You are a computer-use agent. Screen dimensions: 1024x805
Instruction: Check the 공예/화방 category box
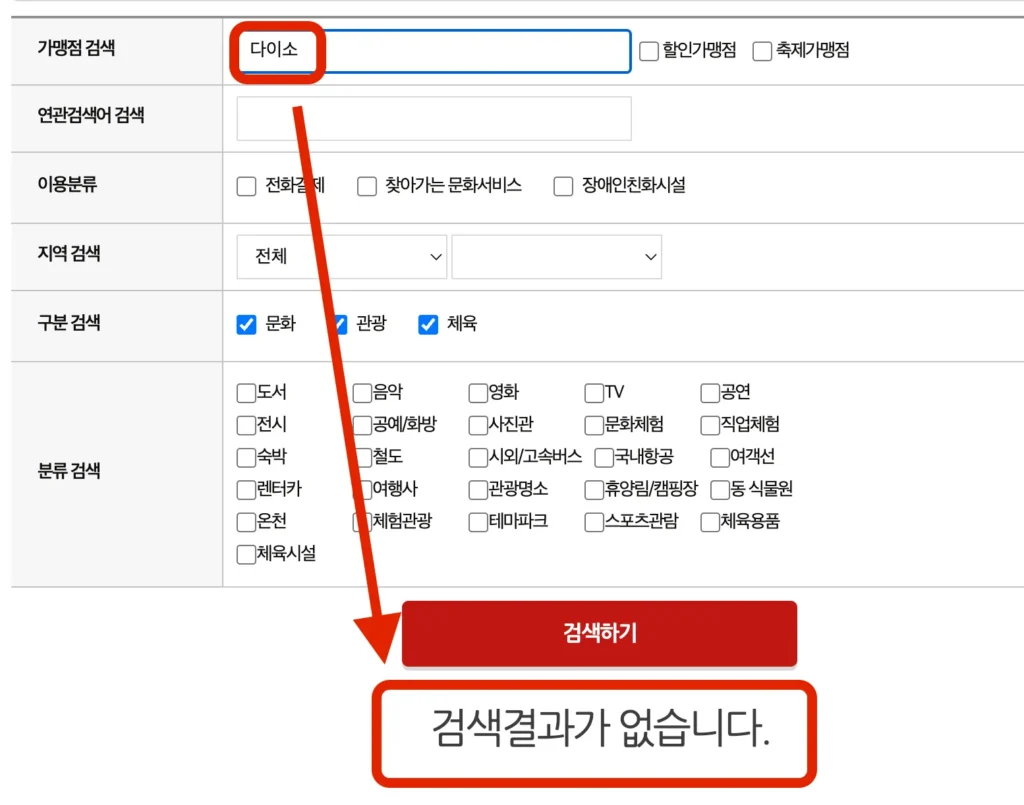tap(362, 426)
